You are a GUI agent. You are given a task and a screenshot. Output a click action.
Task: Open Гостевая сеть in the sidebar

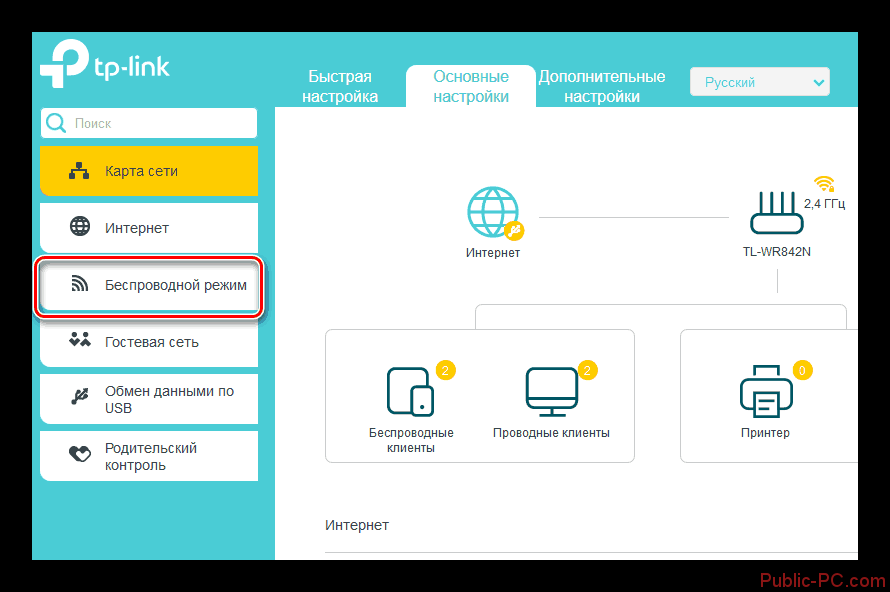coord(149,342)
